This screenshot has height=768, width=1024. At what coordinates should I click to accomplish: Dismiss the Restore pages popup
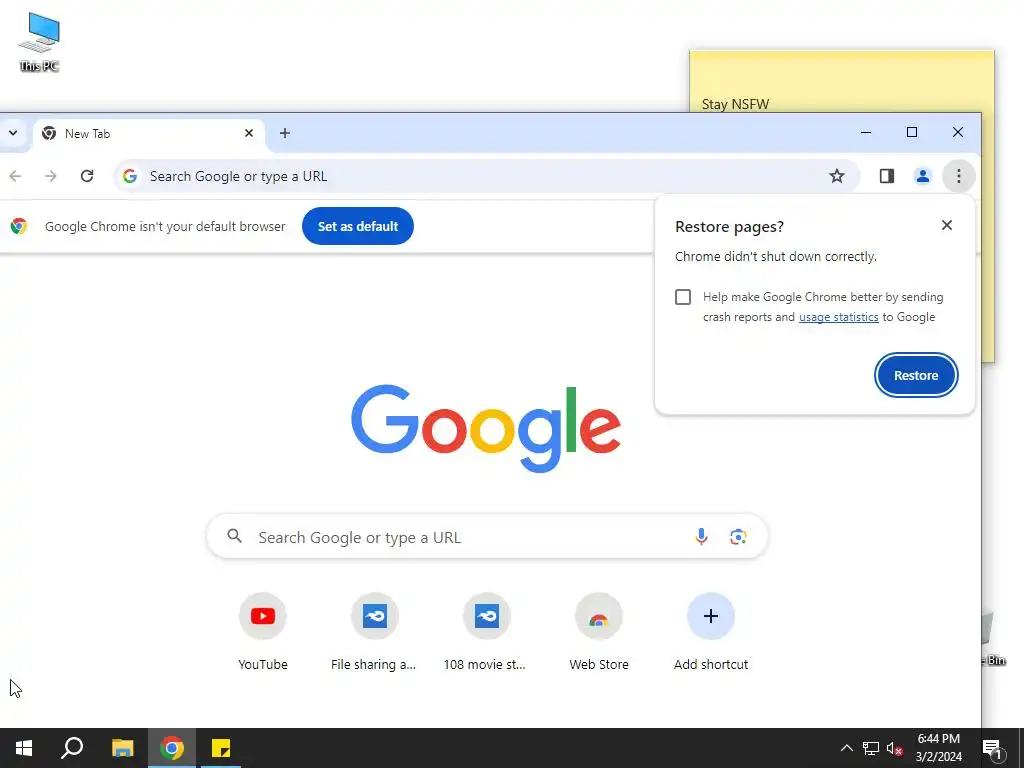click(946, 225)
